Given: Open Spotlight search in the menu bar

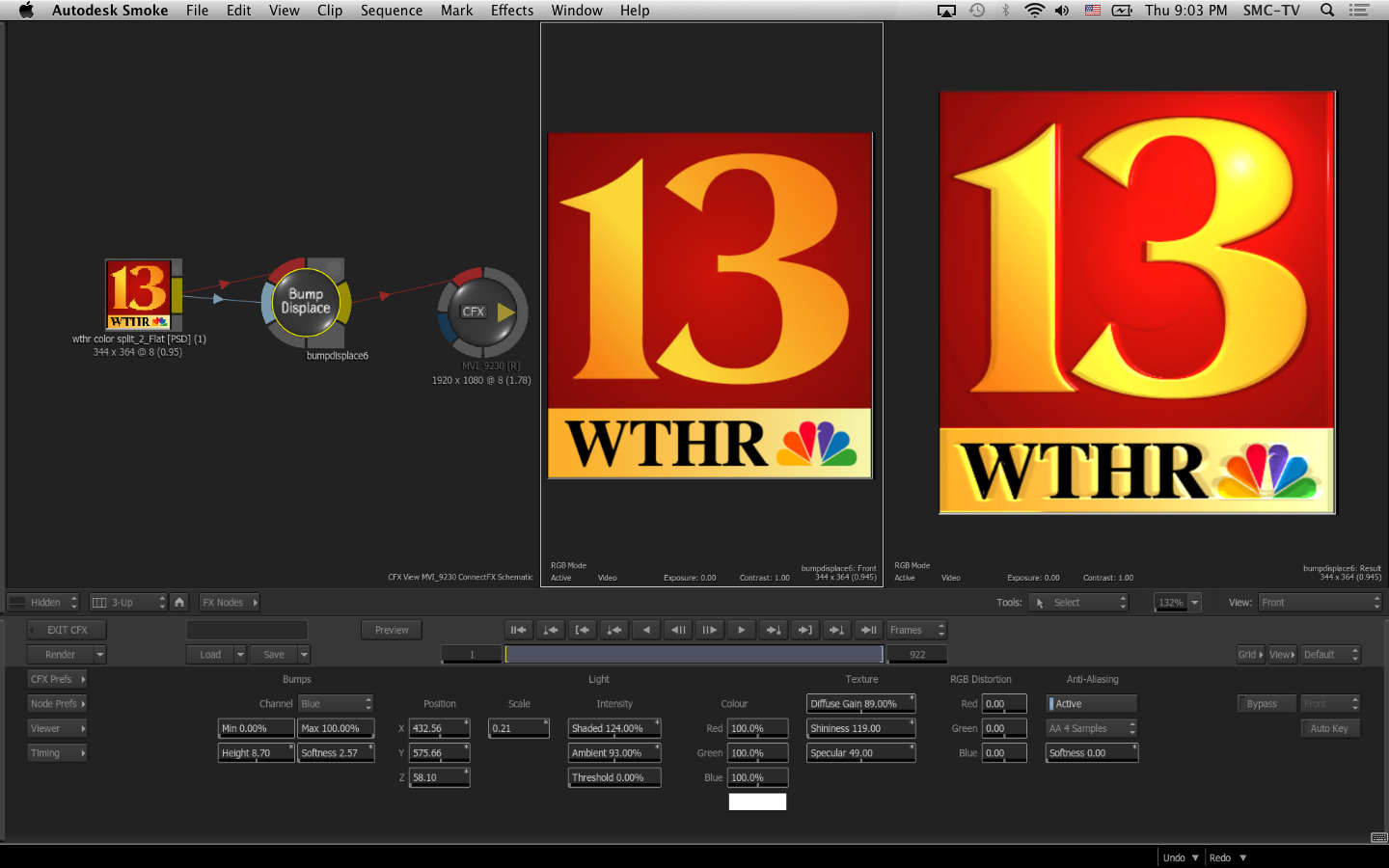Looking at the screenshot, I should [1327, 11].
